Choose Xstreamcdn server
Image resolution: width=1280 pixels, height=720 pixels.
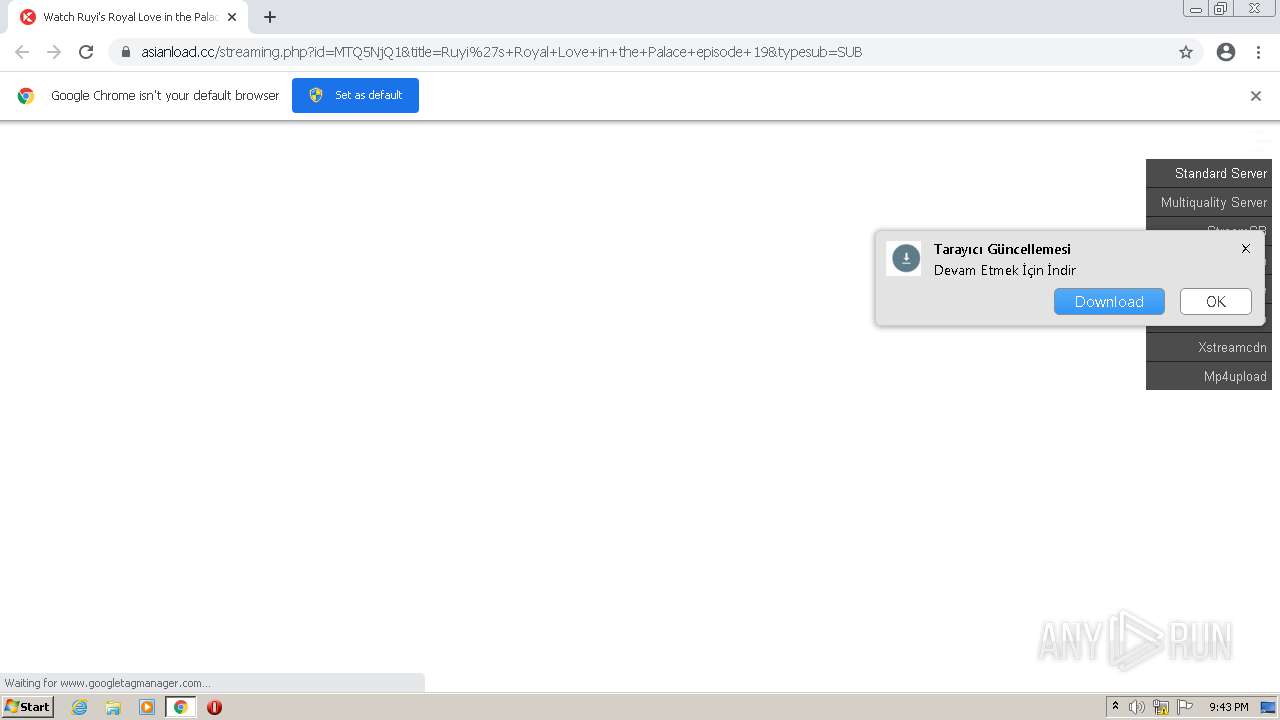[x=1209, y=347]
